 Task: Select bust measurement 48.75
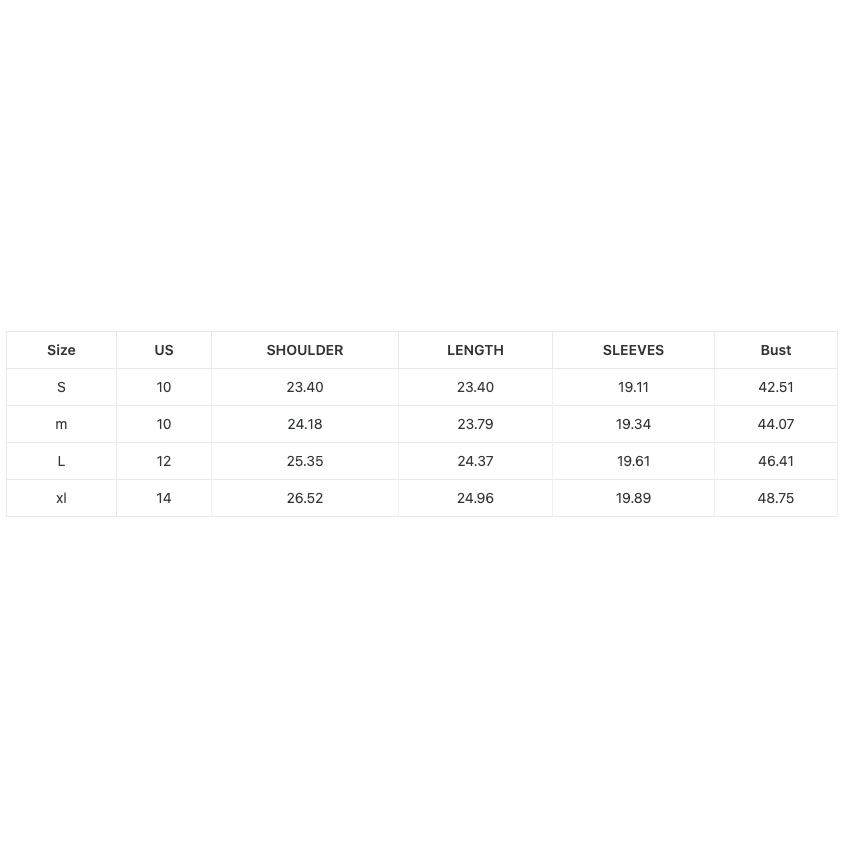[775, 498]
